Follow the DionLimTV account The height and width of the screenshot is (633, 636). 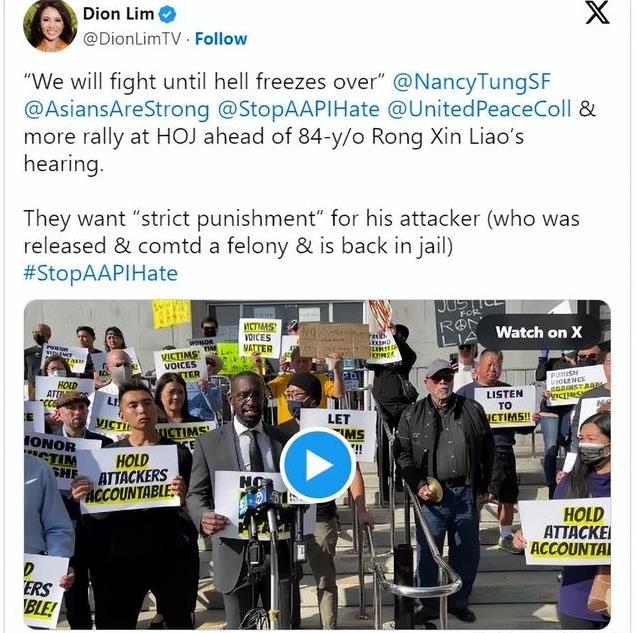click(x=221, y=39)
